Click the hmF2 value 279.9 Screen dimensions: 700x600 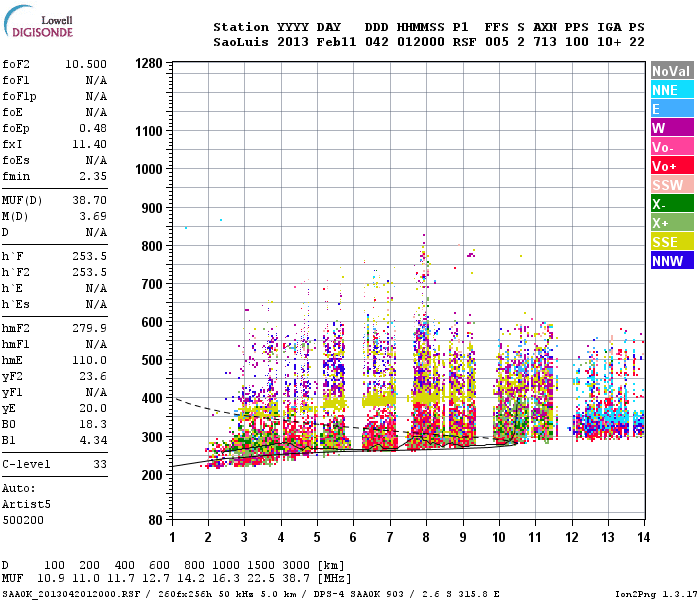pyautogui.click(x=89, y=328)
